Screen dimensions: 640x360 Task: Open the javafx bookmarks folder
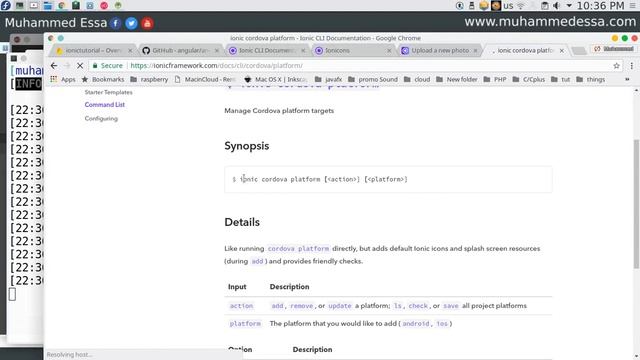pos(328,79)
